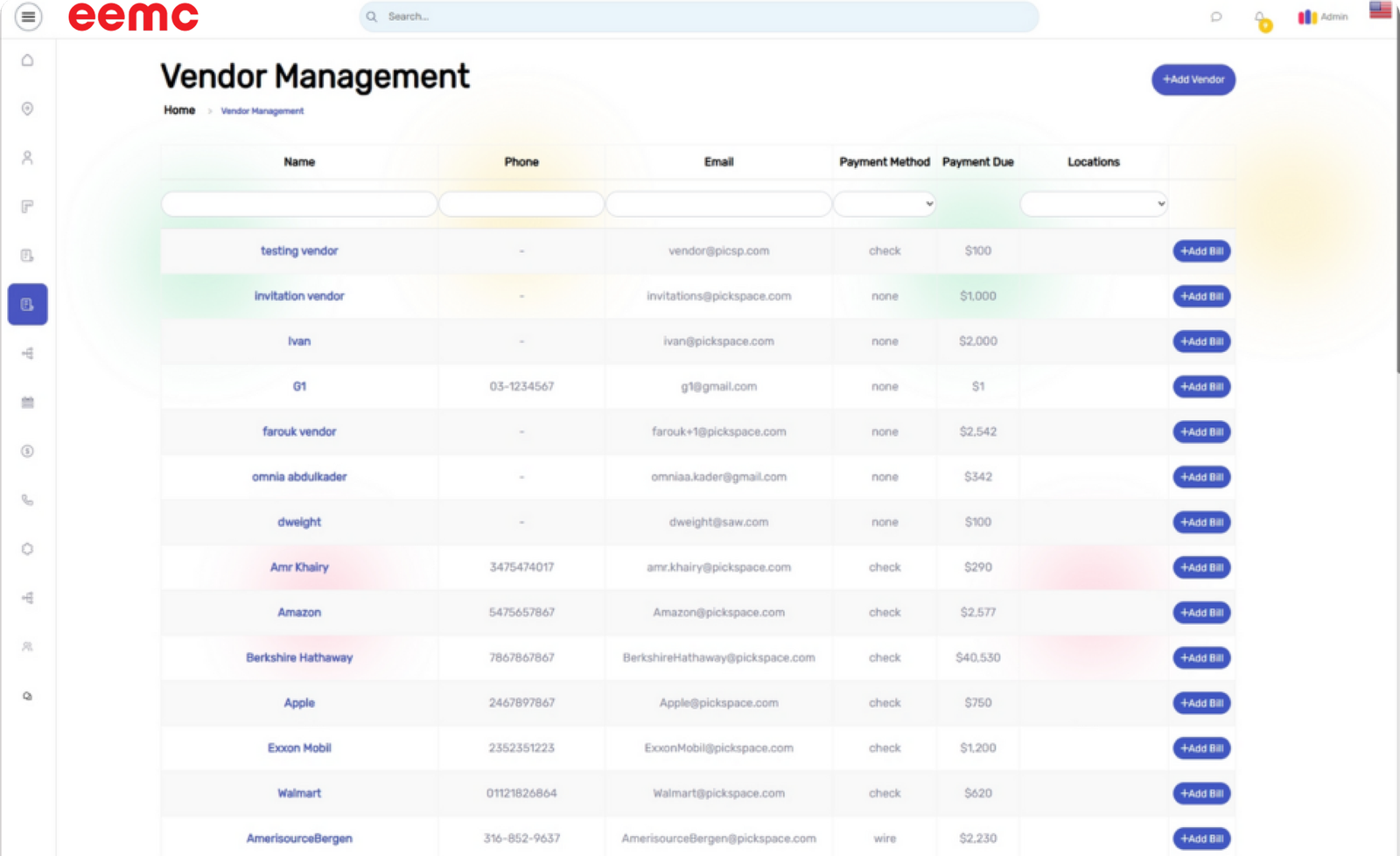The image size is (1400, 856).
Task: Select the user profile sidebar icon
Action: 28,158
